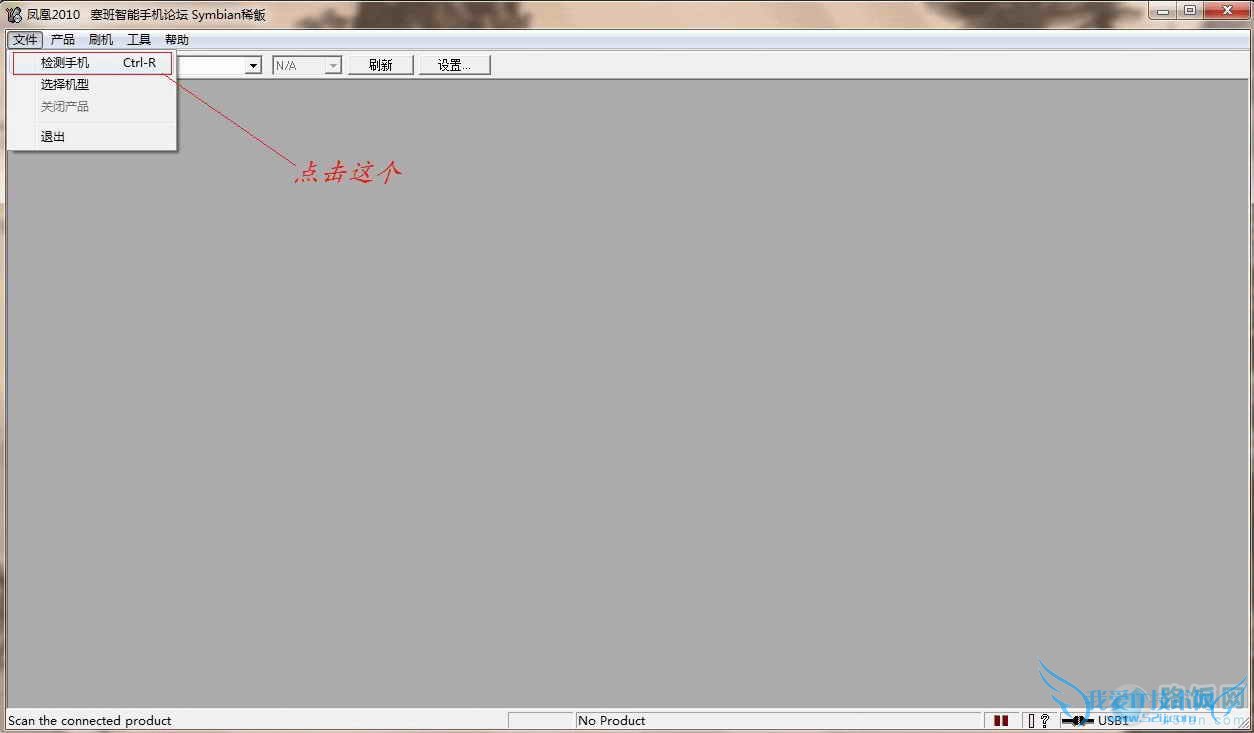The height and width of the screenshot is (733, 1254).
Task: Expand the connection dropdown arrow next to N/A
Action: coord(253,66)
